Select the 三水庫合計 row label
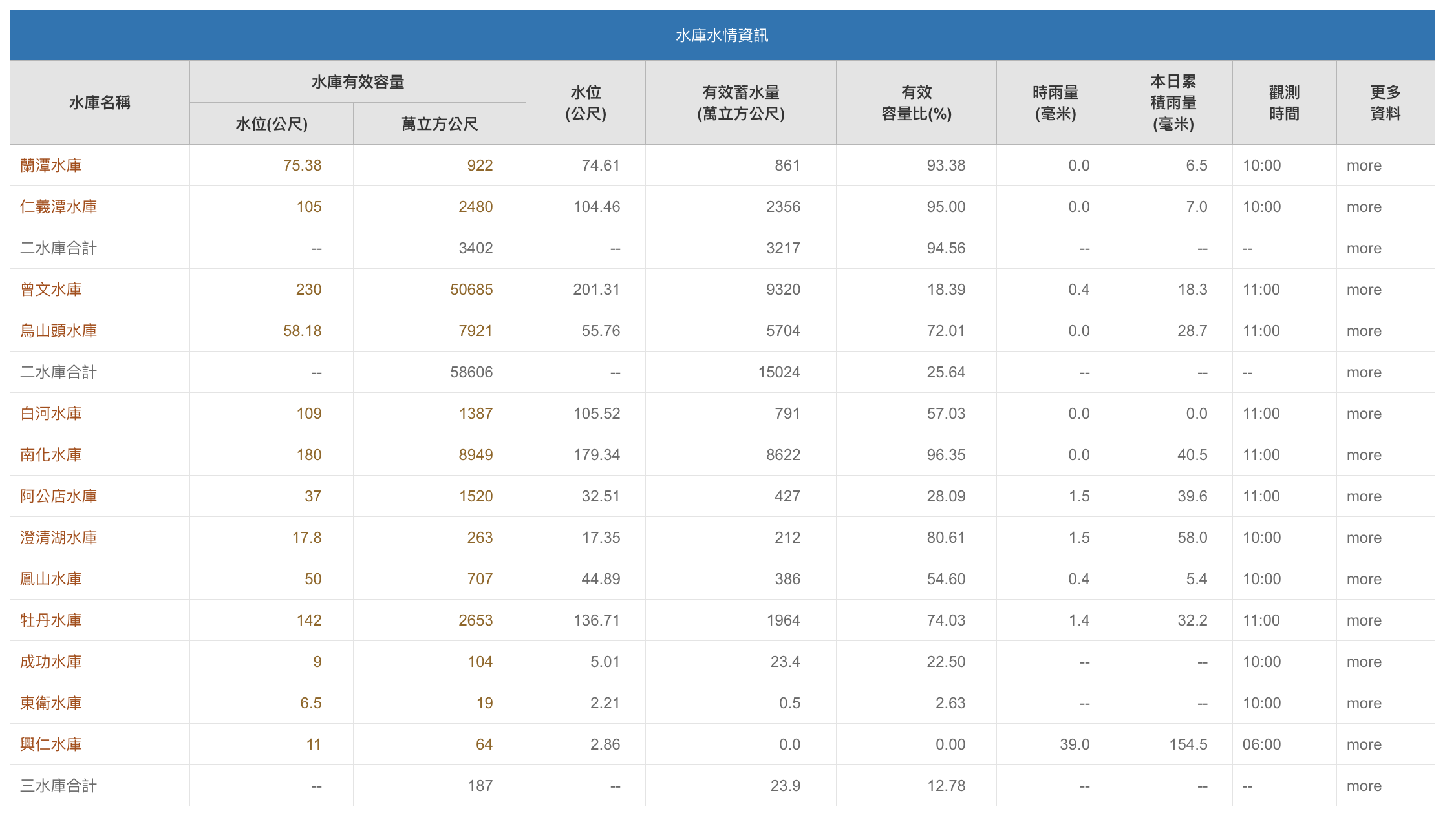 (58, 786)
